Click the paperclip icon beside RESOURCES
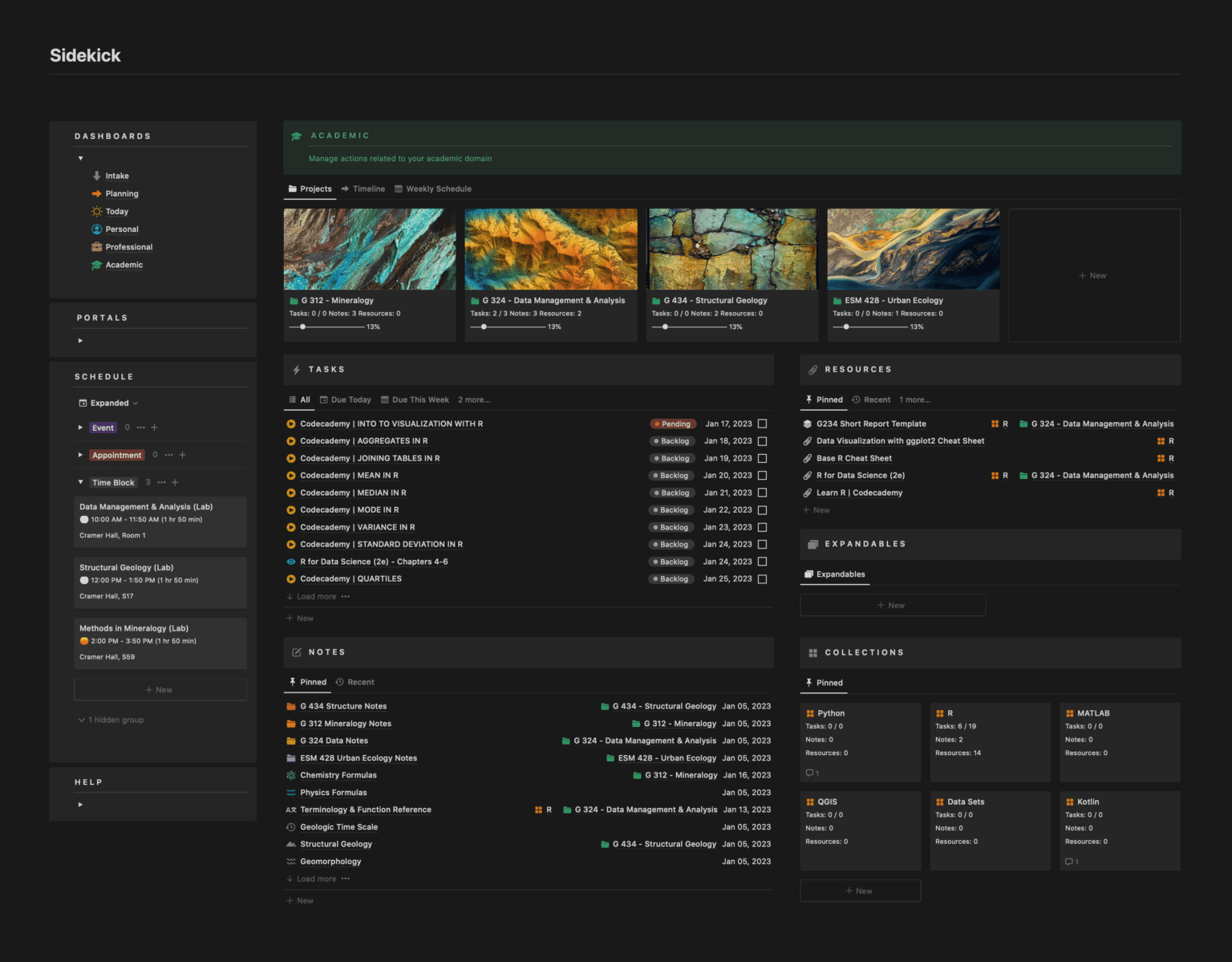The width and height of the screenshot is (1232, 962). pyautogui.click(x=812, y=369)
